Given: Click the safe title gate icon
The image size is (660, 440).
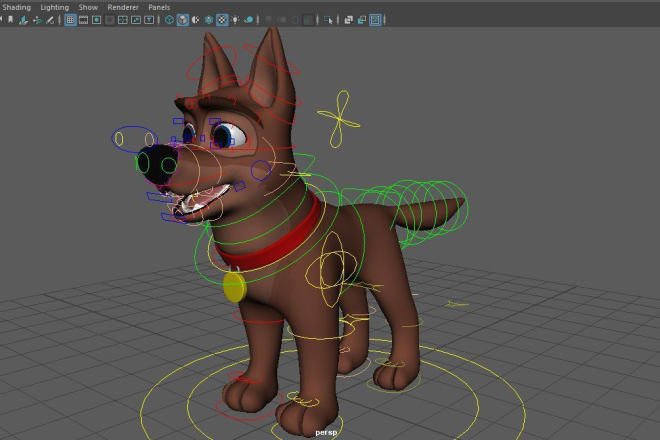Looking at the screenshot, I should (148, 19).
